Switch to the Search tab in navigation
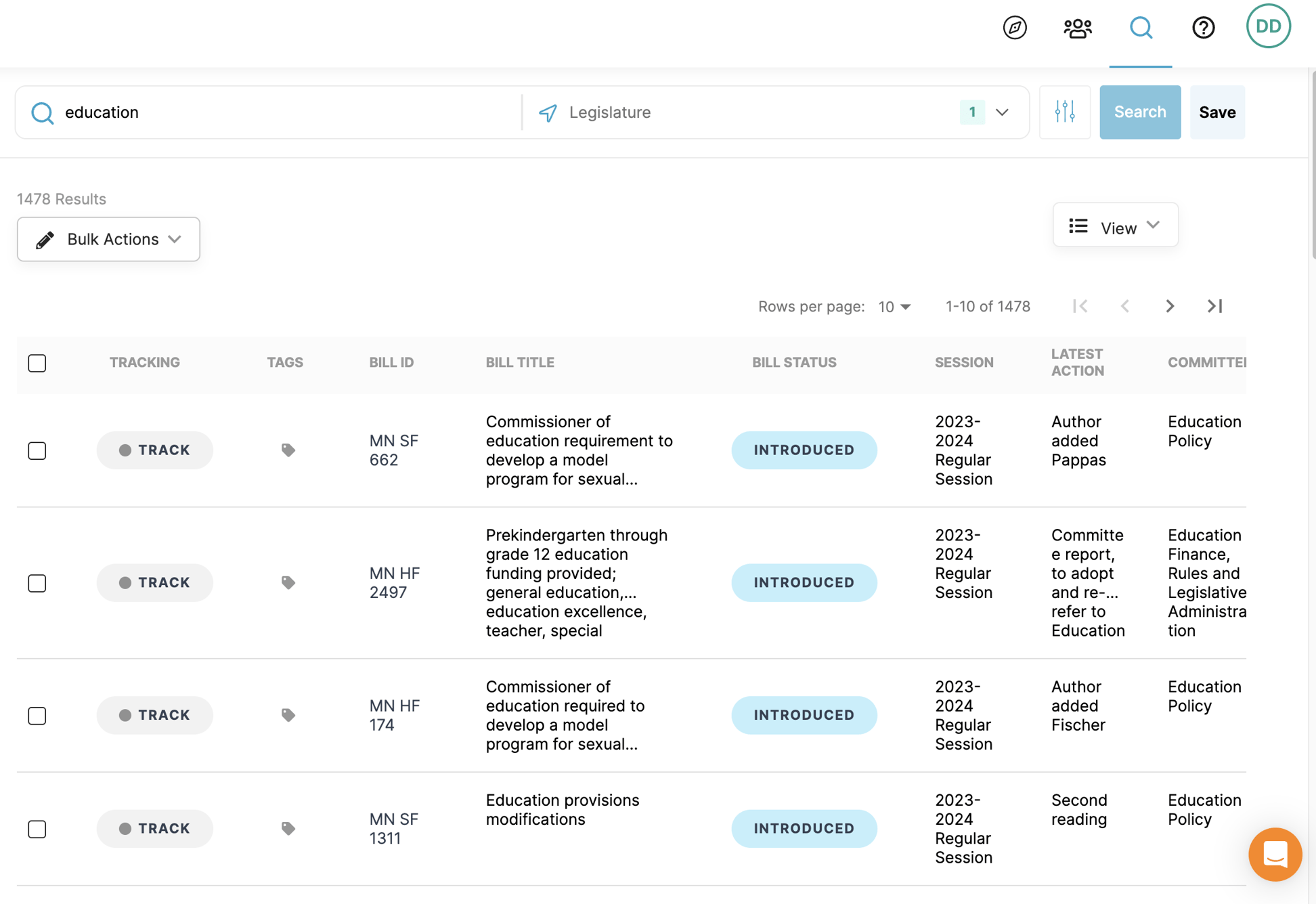Screen dimensions: 1316x904 1141,28
